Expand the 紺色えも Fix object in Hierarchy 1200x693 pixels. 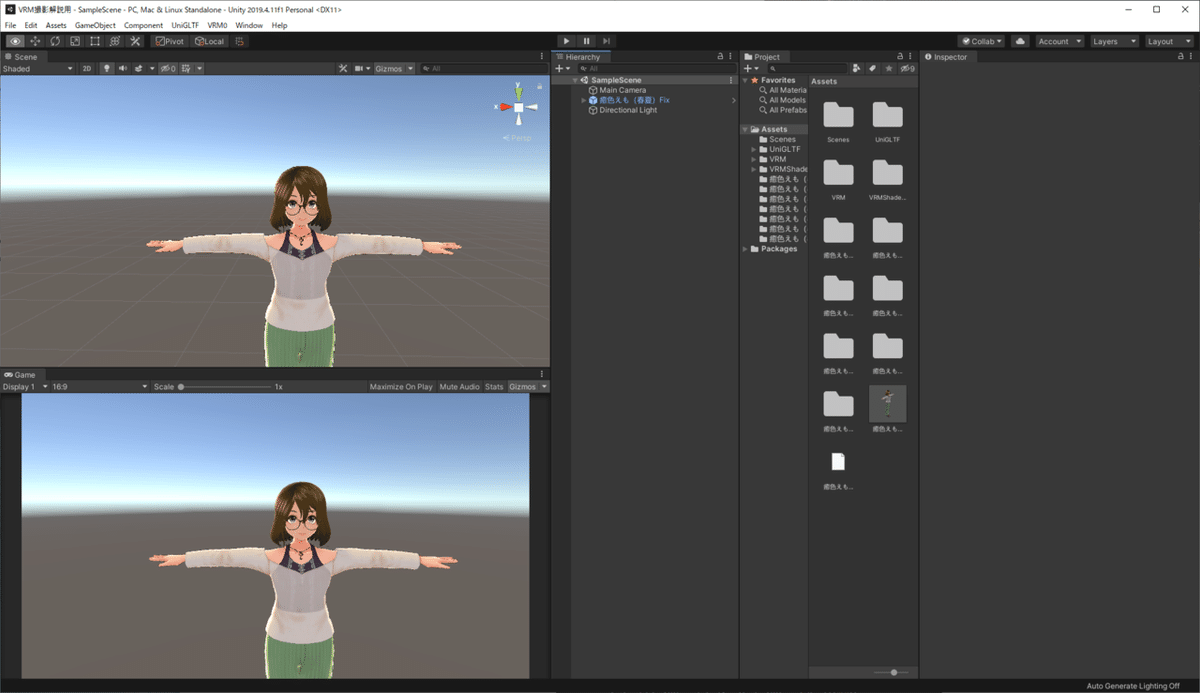click(584, 100)
